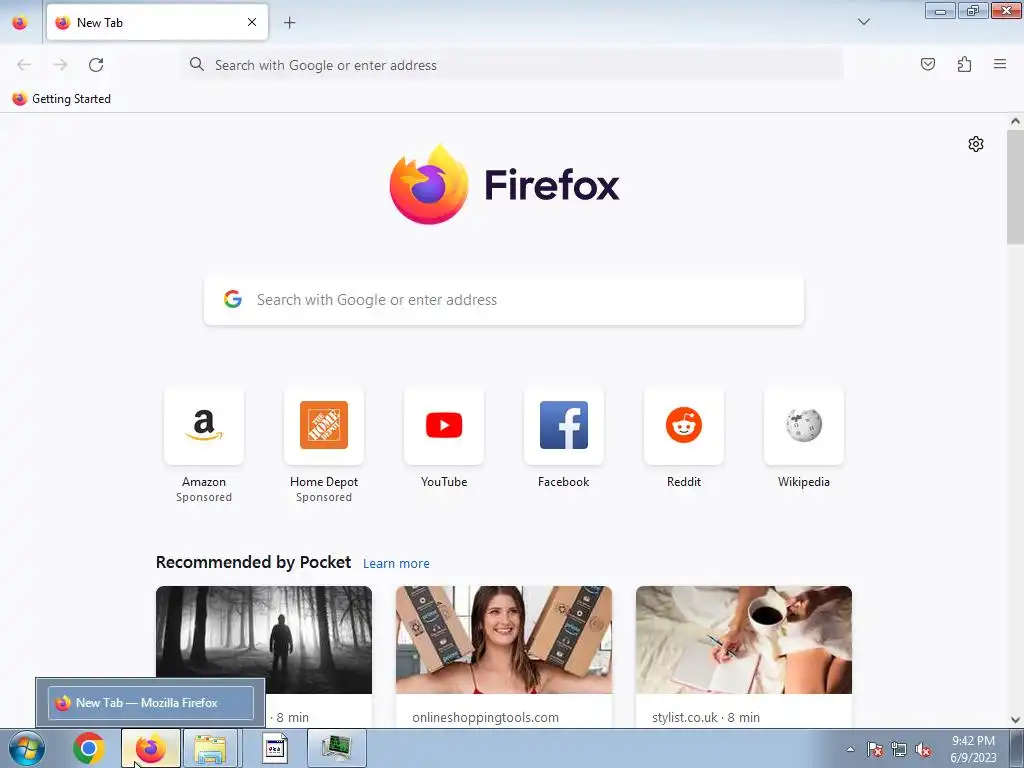Open a new tab with plus button
The width and height of the screenshot is (1024, 768).
tap(289, 23)
